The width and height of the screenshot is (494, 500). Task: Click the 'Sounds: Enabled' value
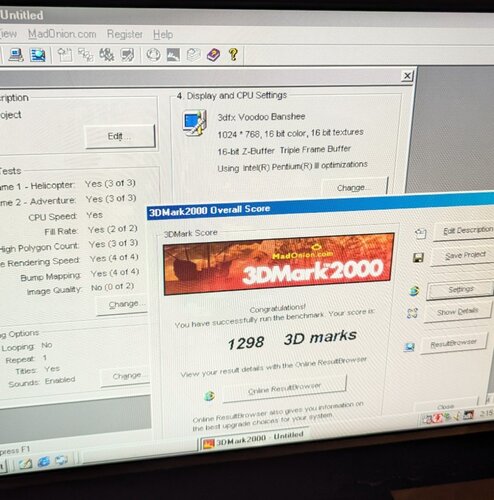pos(60,380)
